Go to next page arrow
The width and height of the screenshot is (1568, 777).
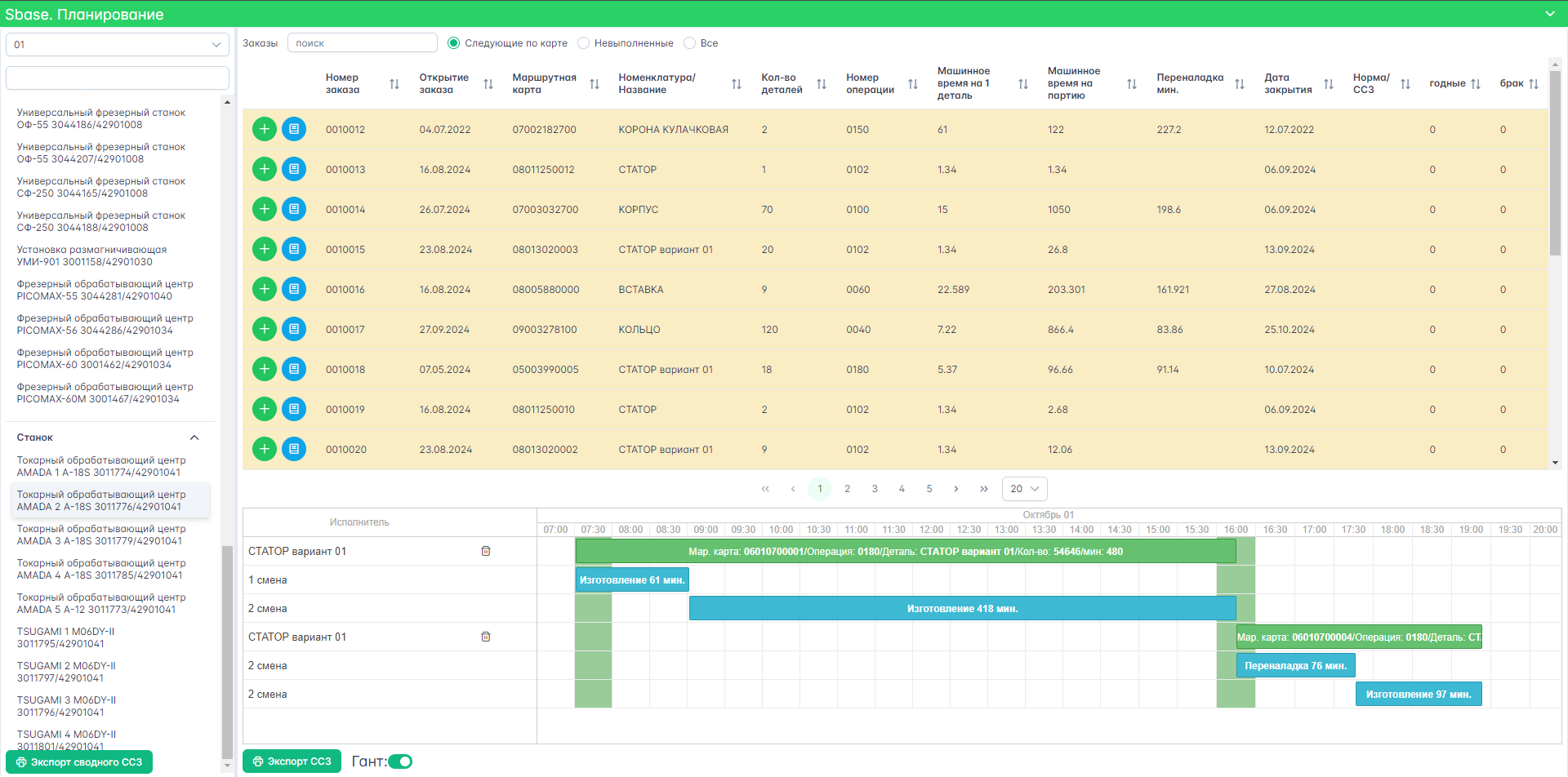pos(956,489)
